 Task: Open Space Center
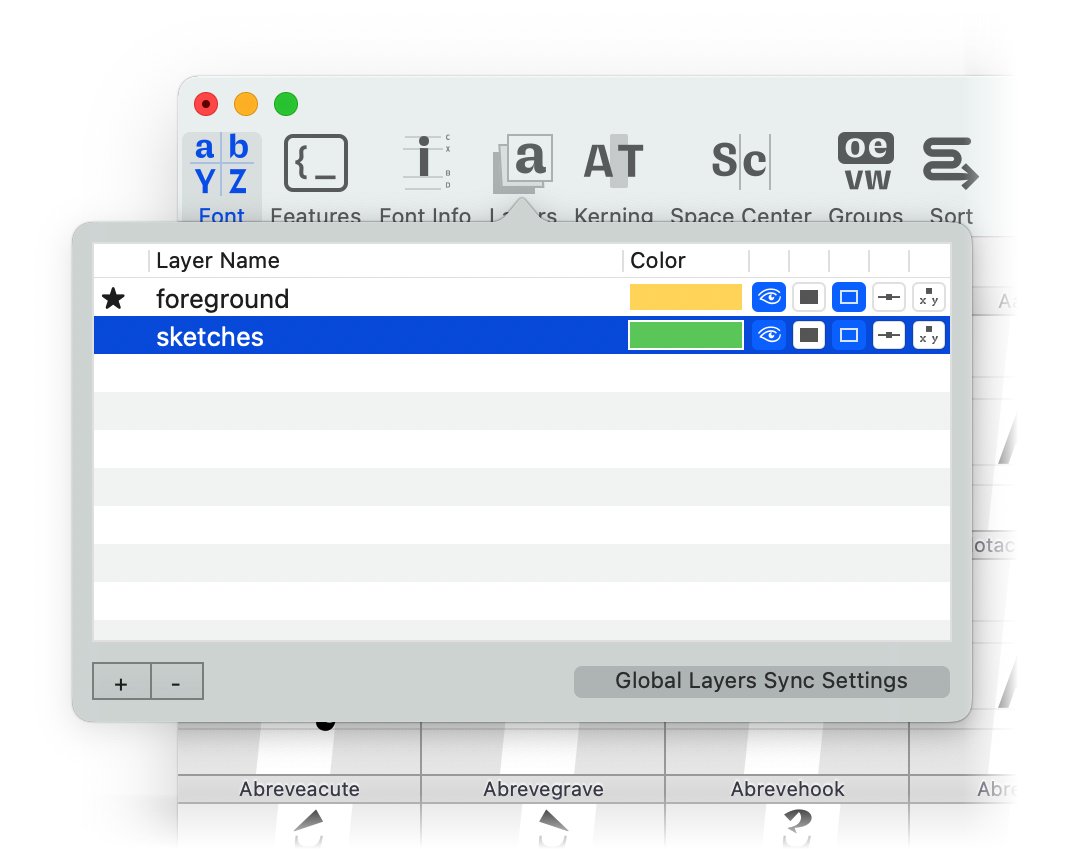point(740,178)
